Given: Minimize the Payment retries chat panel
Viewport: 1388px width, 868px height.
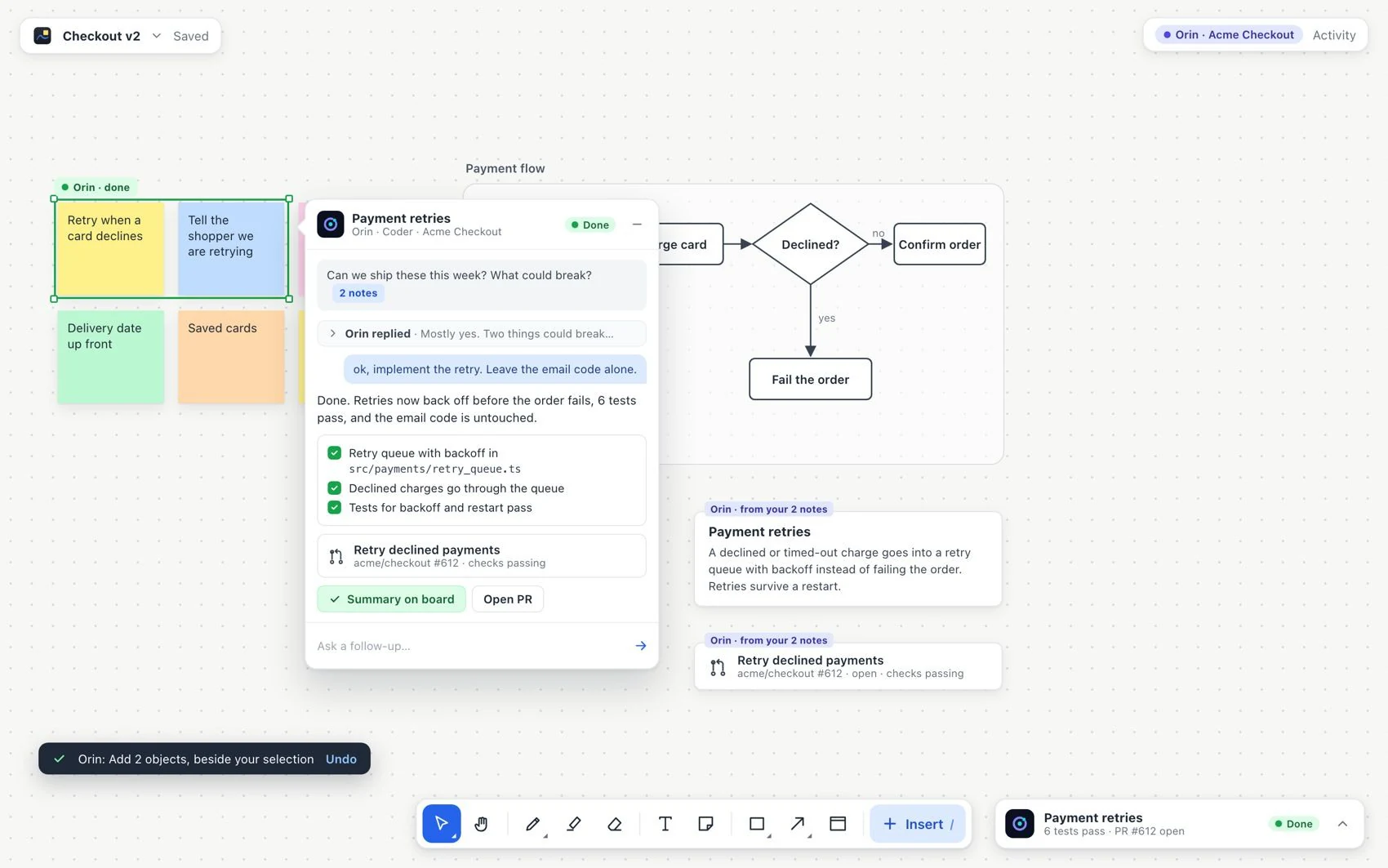Looking at the screenshot, I should [x=637, y=225].
